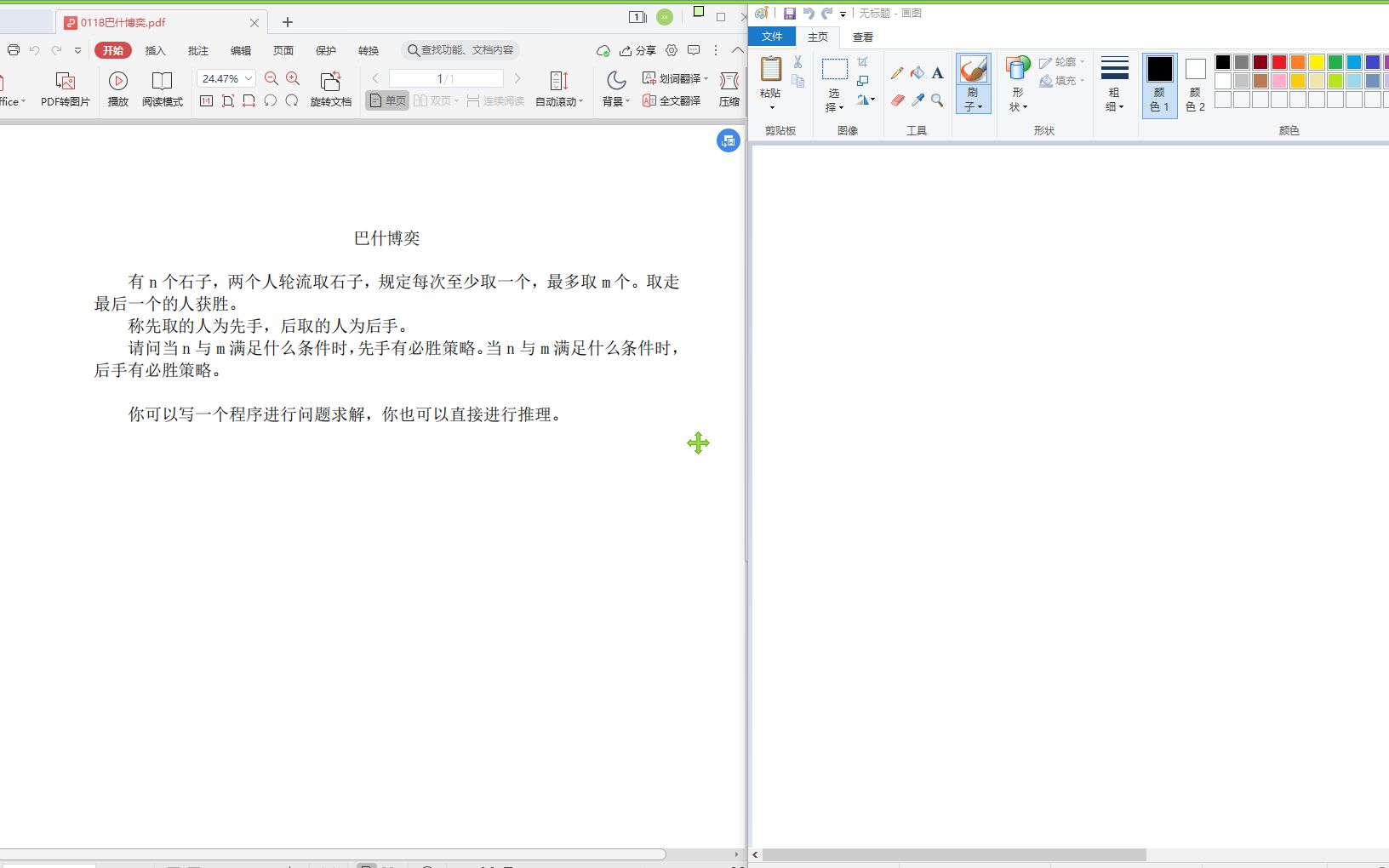Screen dimensions: 1389x868
Task: Click the Redo arrow in Paint title bar
Action: (826, 14)
